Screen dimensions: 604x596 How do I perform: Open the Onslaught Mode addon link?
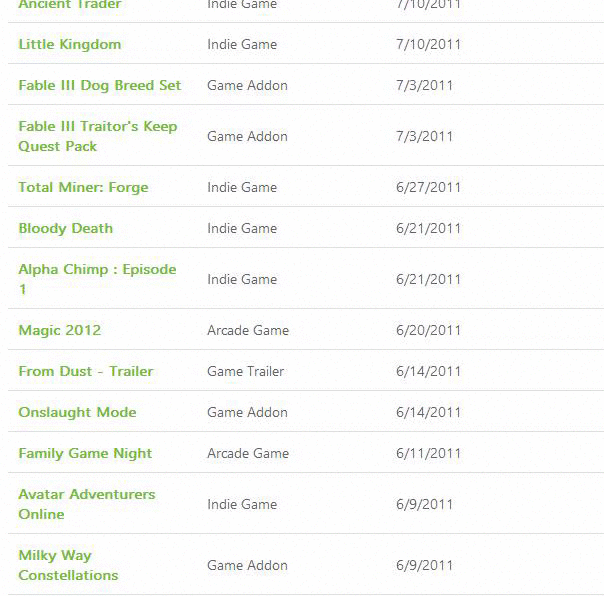tap(77, 413)
